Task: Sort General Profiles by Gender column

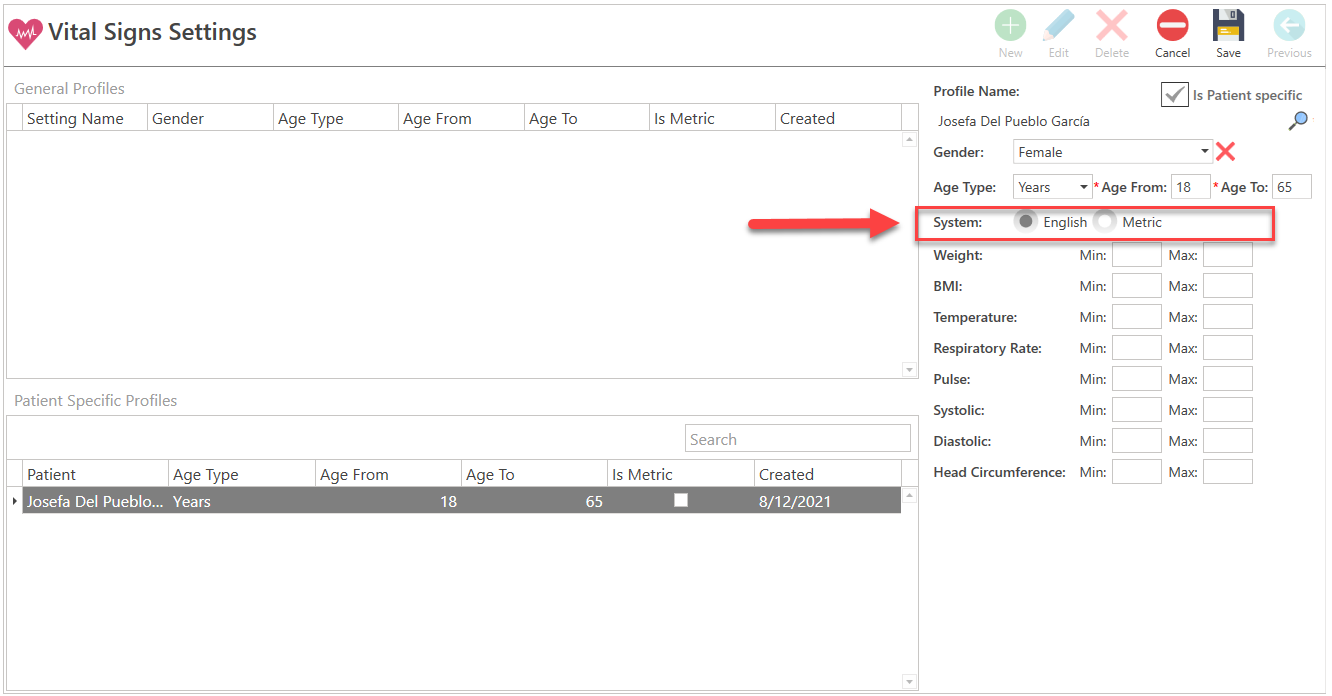Action: point(211,118)
